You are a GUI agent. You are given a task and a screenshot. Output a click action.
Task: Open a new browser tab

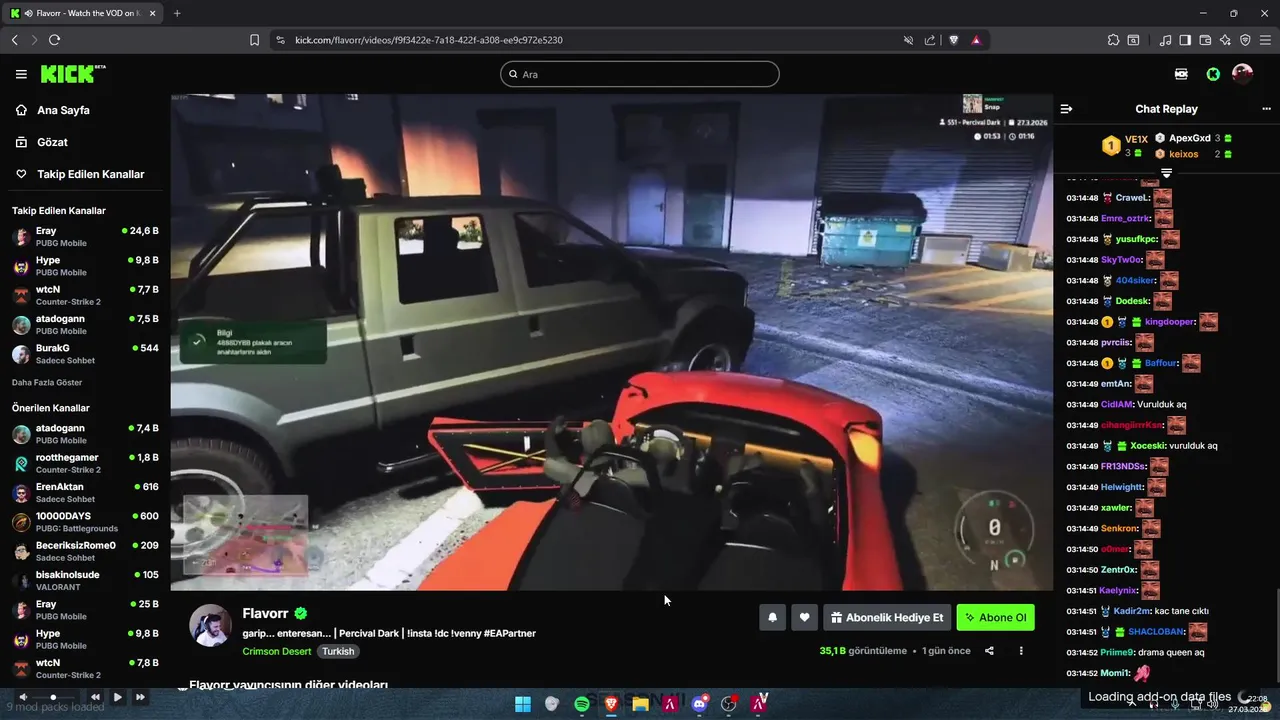(177, 13)
